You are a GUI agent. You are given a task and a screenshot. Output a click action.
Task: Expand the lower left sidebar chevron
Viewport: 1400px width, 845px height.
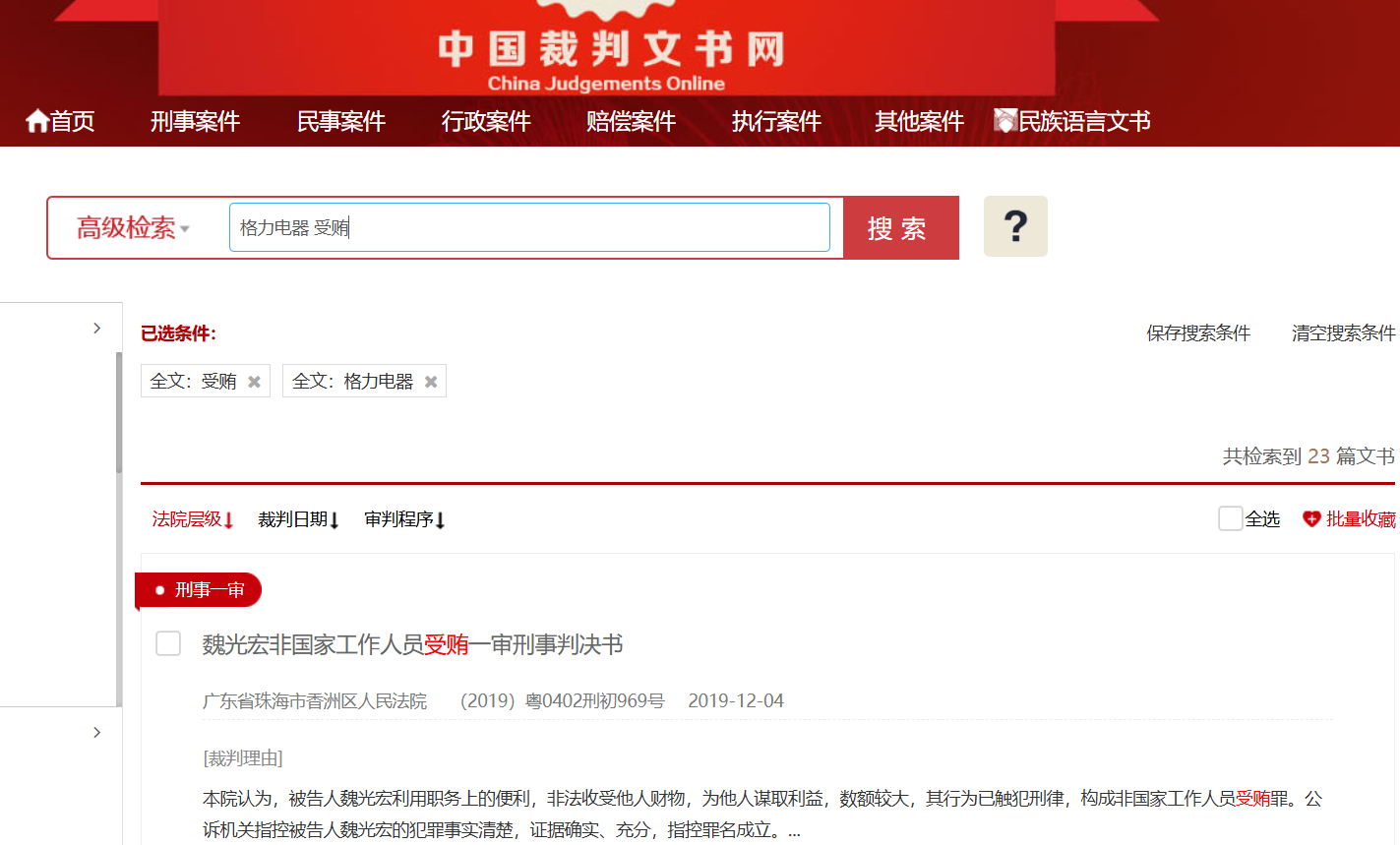tap(96, 732)
